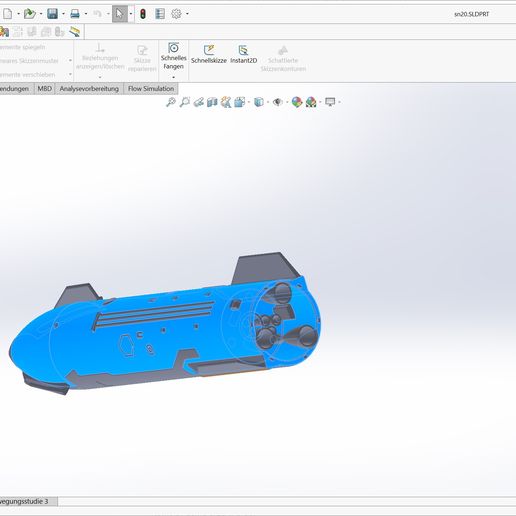Switch to the Flow Simulation tab
This screenshot has height=516, width=516.
point(151,89)
